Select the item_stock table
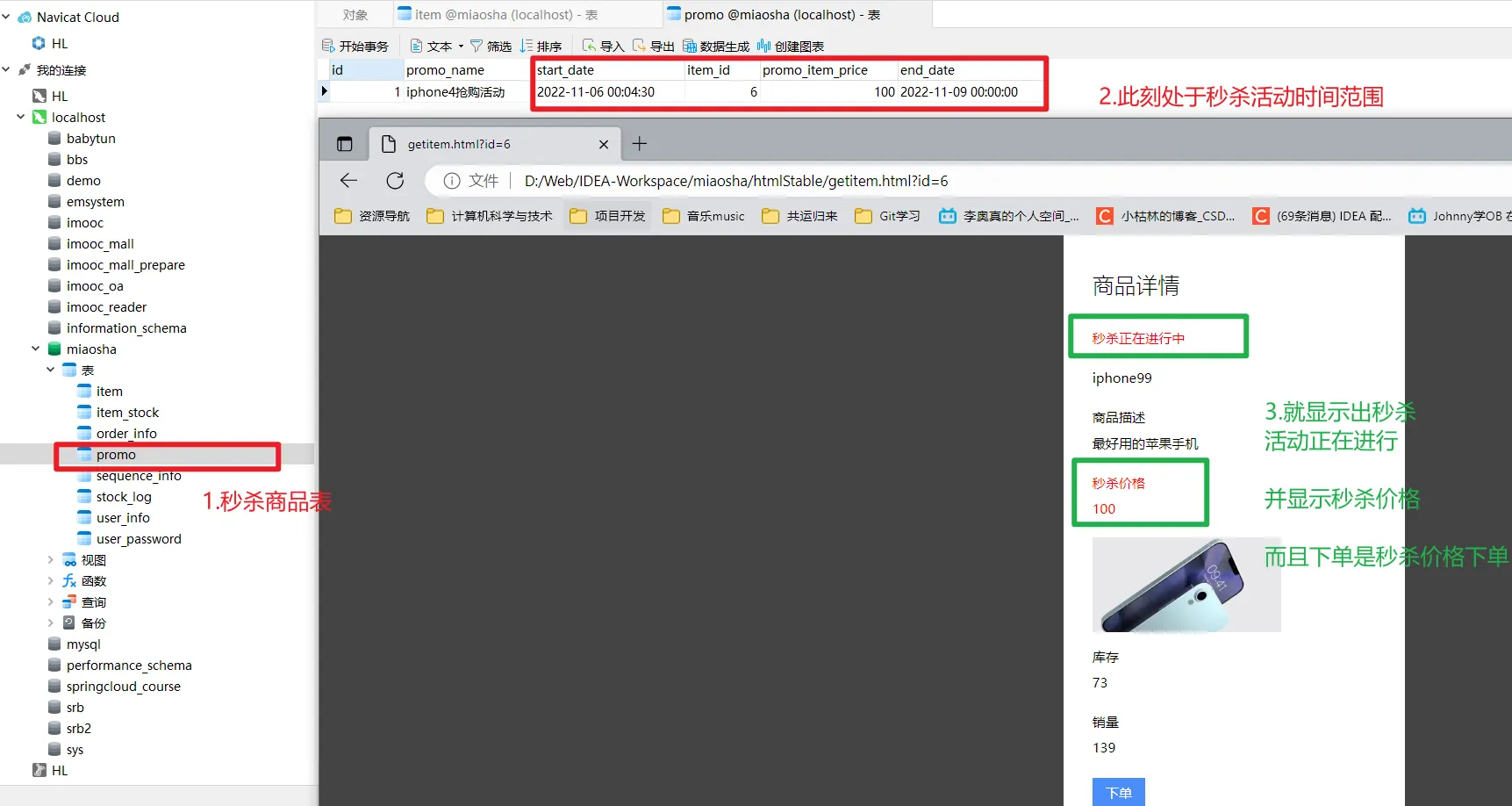 point(127,413)
